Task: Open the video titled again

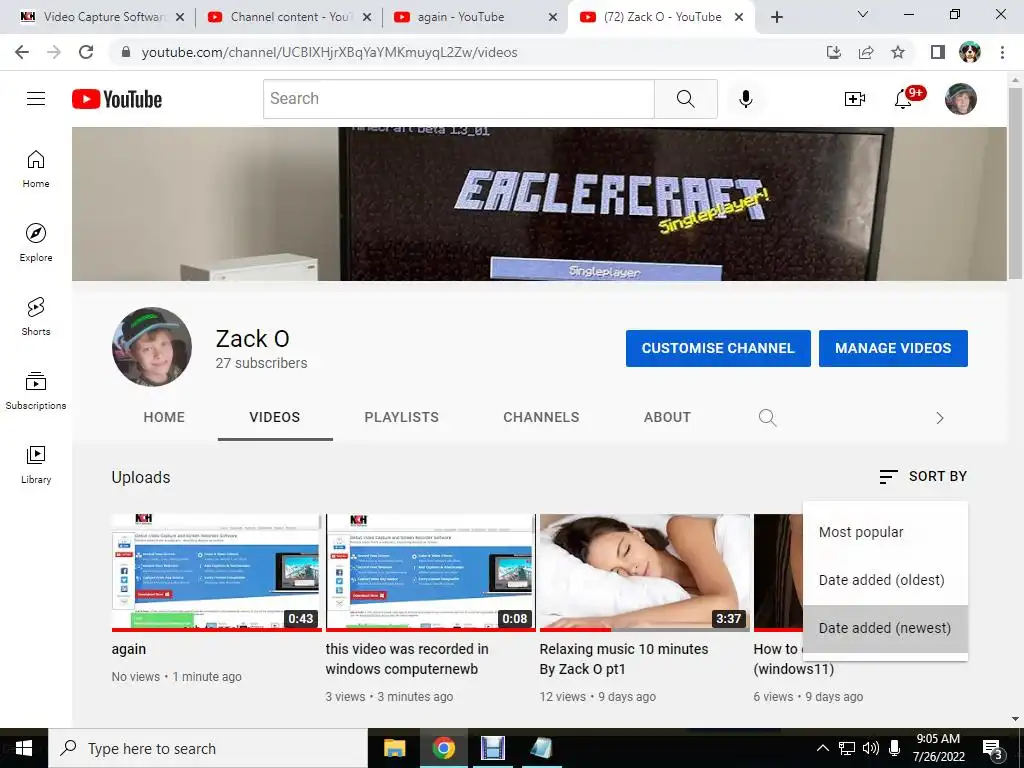Action: click(x=129, y=649)
